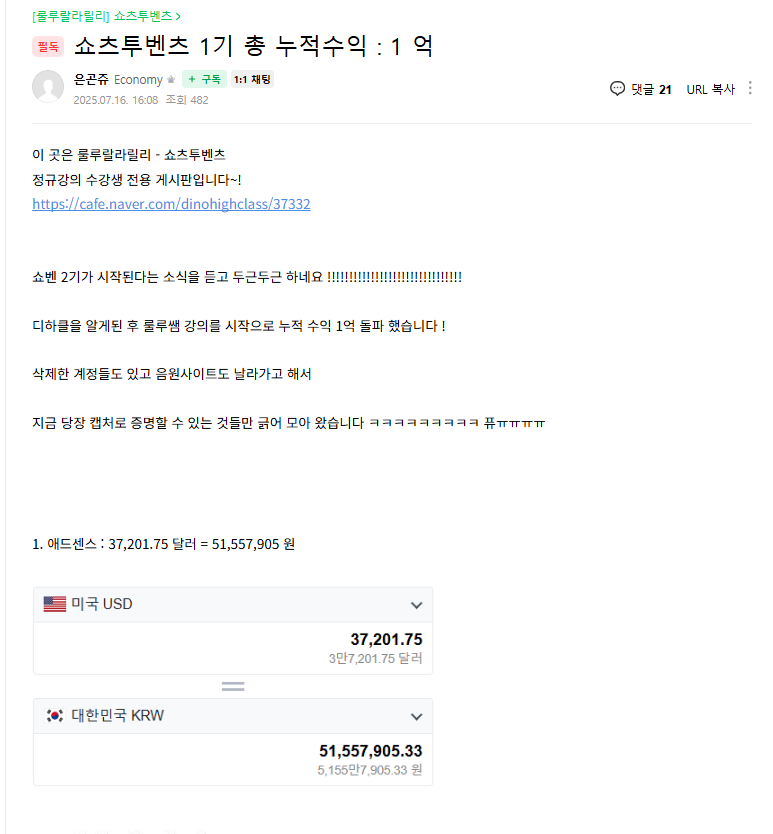Click the 필독 badge beside the title

pos(48,47)
